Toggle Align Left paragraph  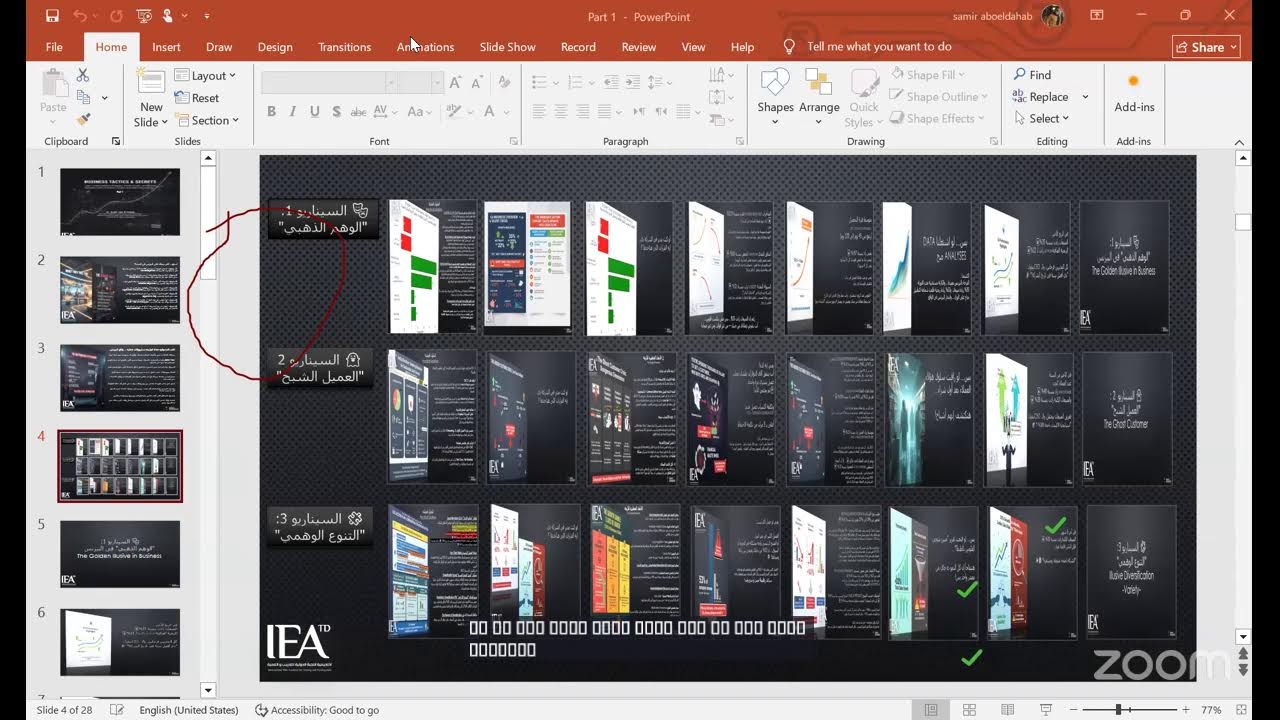pos(539,112)
